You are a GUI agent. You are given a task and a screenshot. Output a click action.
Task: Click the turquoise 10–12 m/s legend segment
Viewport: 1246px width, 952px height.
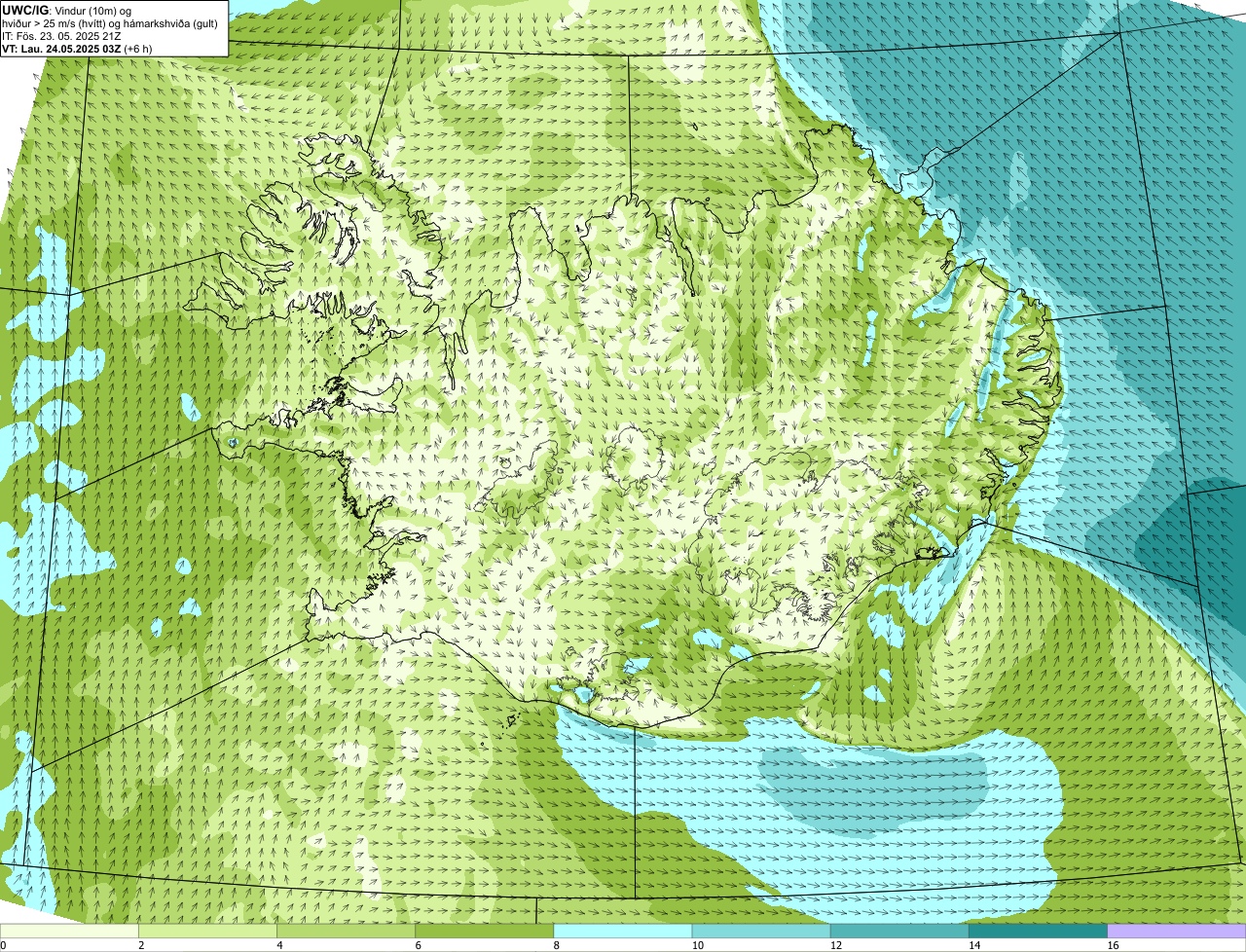tap(761, 932)
